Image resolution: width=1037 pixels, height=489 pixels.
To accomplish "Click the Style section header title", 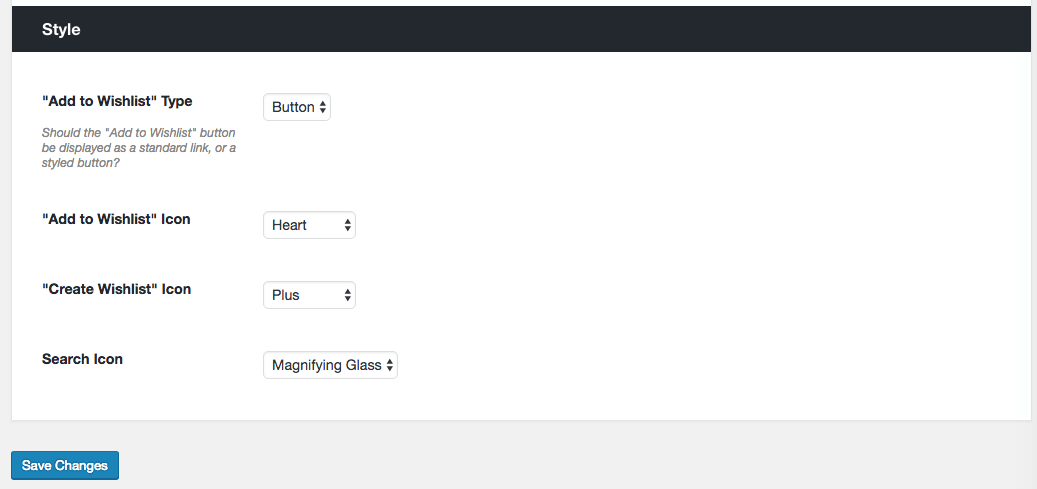I will 61,30.
